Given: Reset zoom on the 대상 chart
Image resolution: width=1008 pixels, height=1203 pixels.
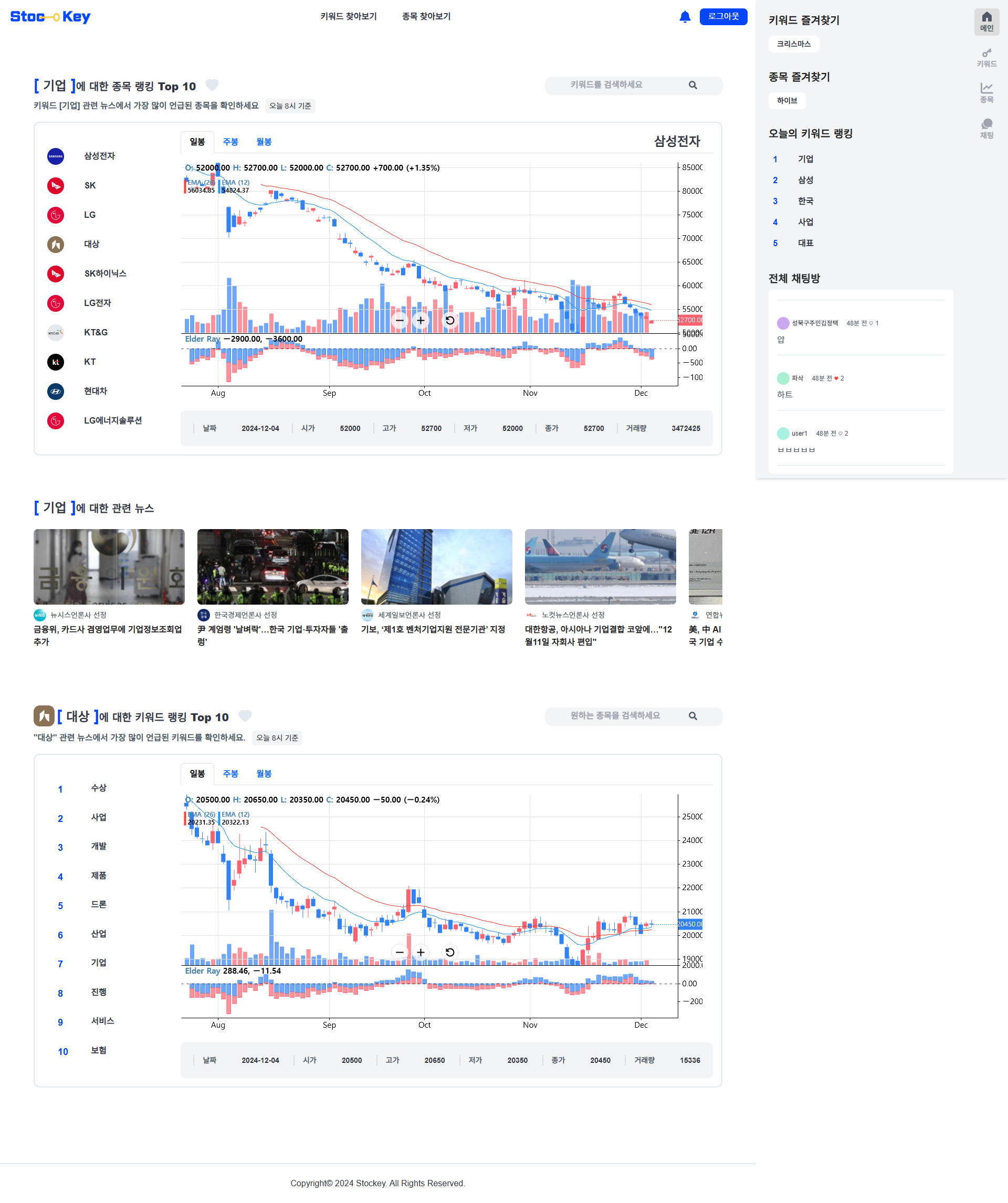Looking at the screenshot, I should (450, 952).
